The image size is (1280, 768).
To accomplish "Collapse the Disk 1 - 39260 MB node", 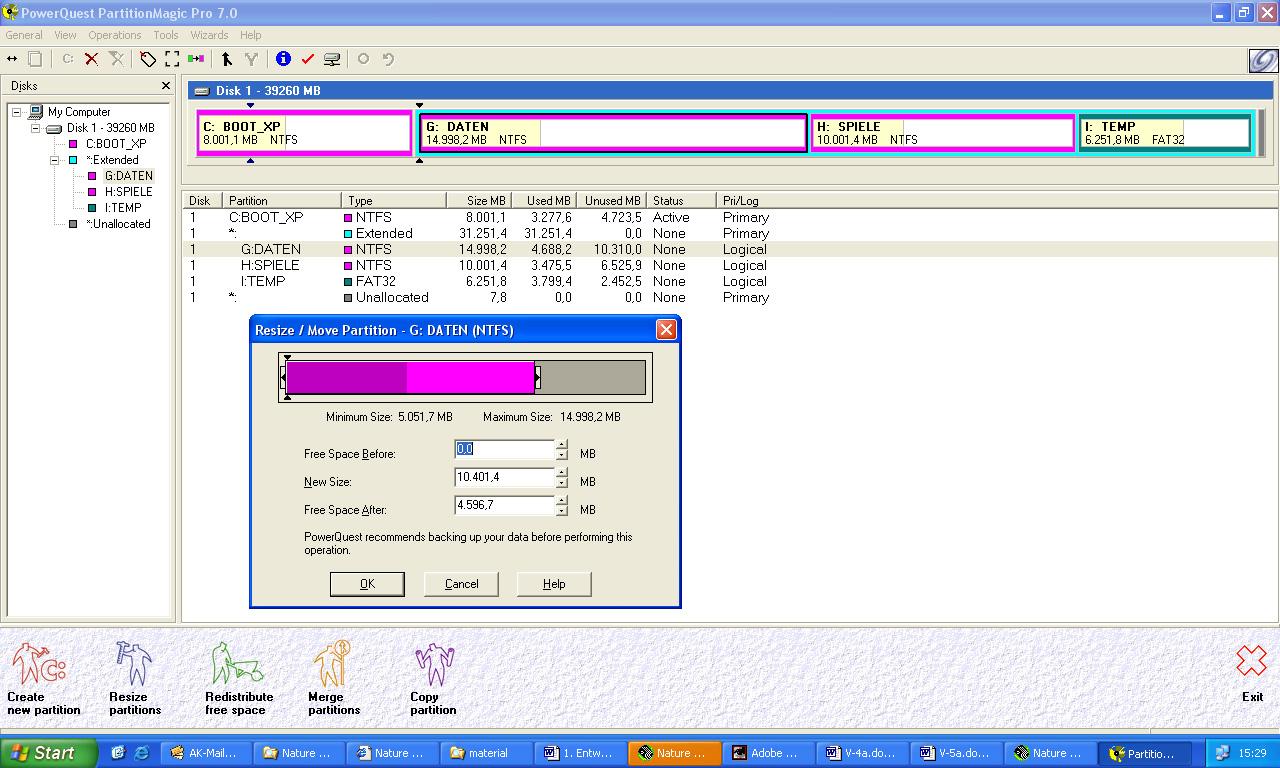I will coord(36,128).
